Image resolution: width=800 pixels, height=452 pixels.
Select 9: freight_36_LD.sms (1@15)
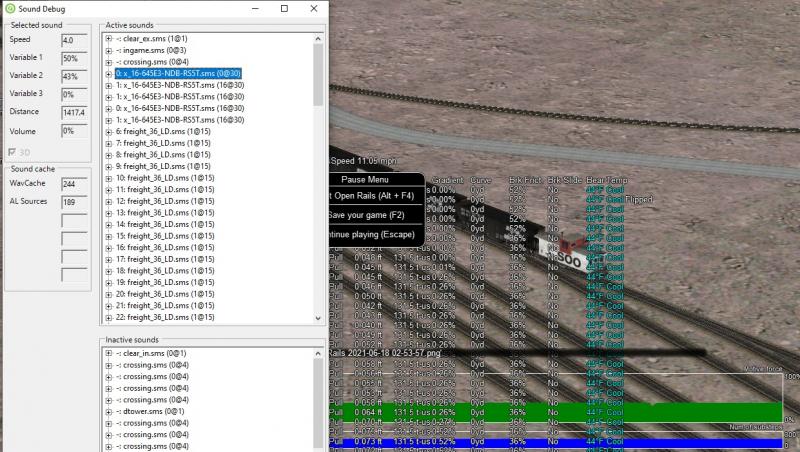163,166
